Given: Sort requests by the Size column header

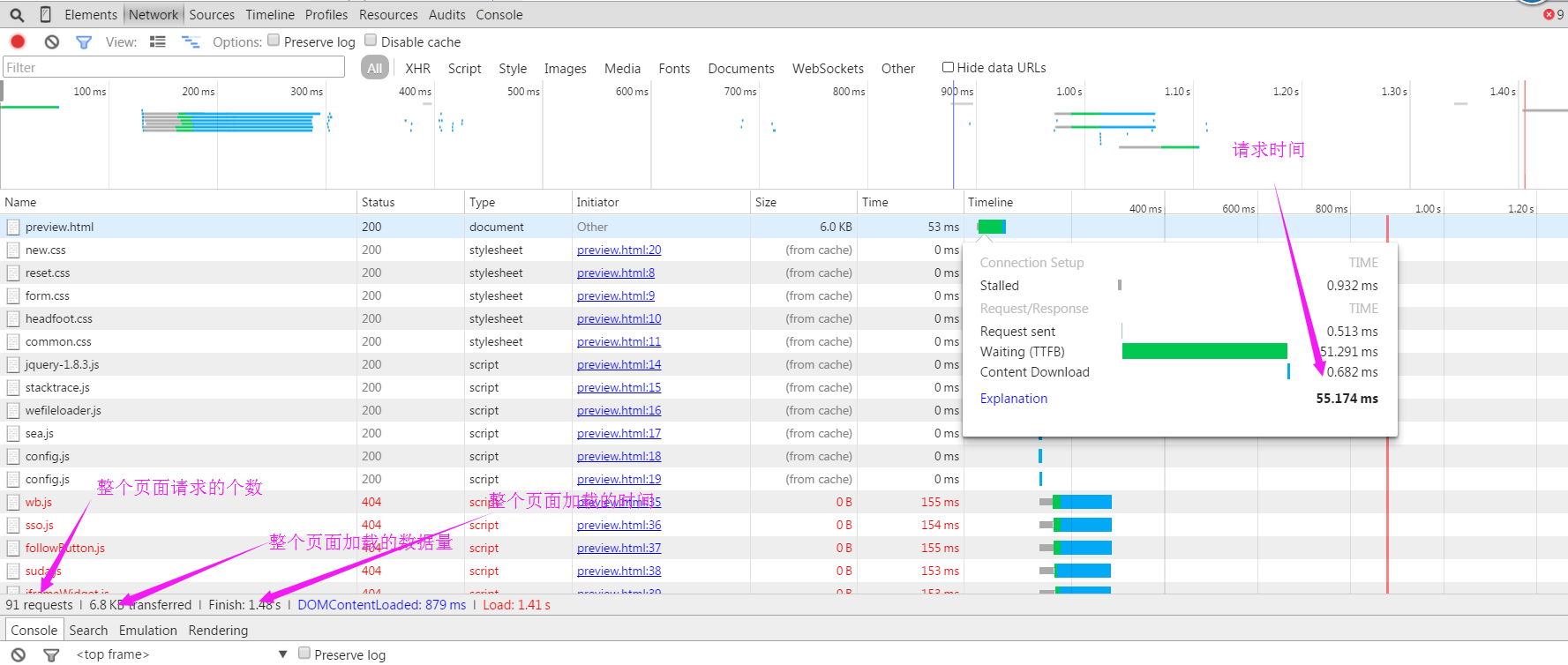Looking at the screenshot, I should pyautogui.click(x=766, y=202).
